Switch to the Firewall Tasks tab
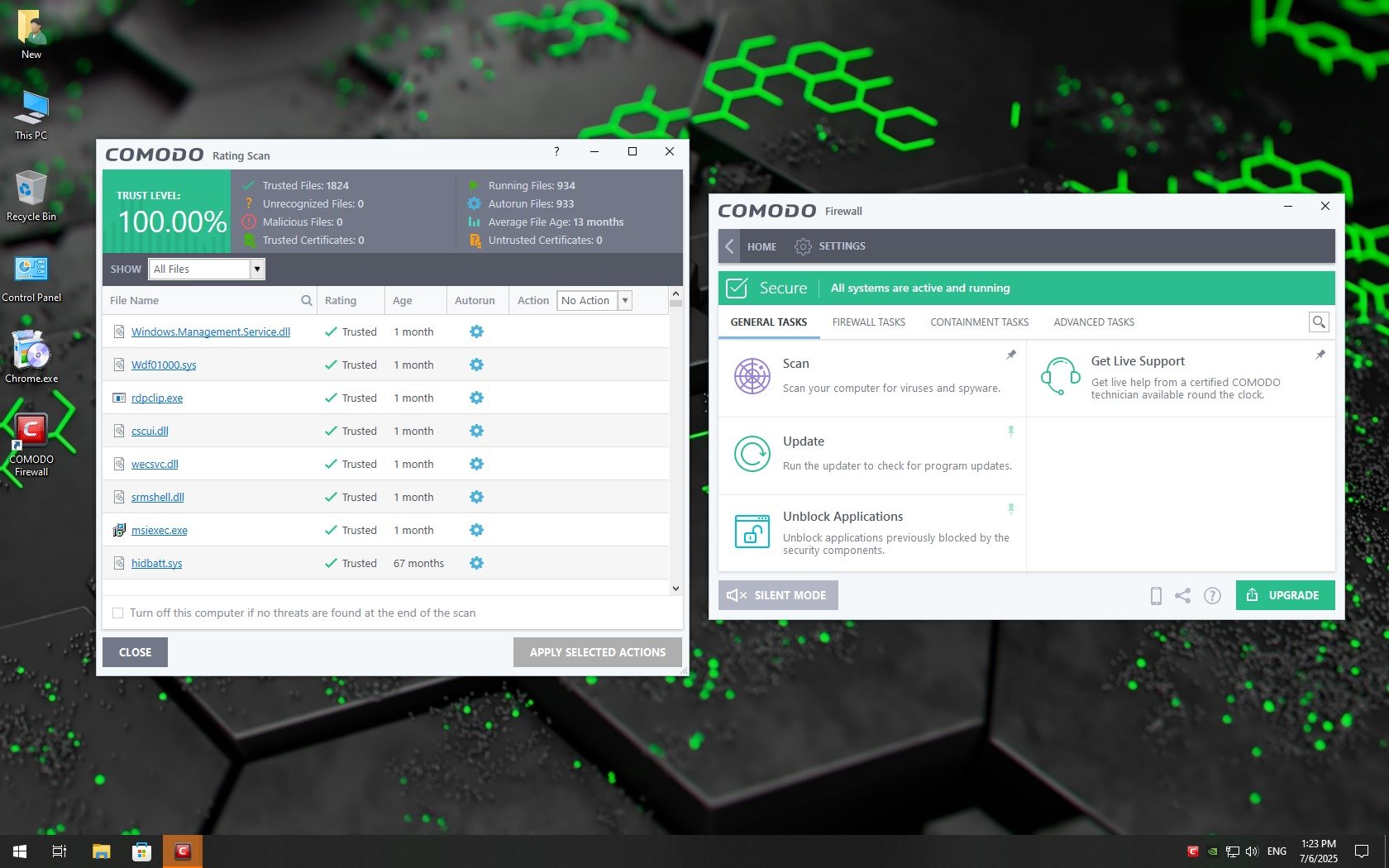 868,322
